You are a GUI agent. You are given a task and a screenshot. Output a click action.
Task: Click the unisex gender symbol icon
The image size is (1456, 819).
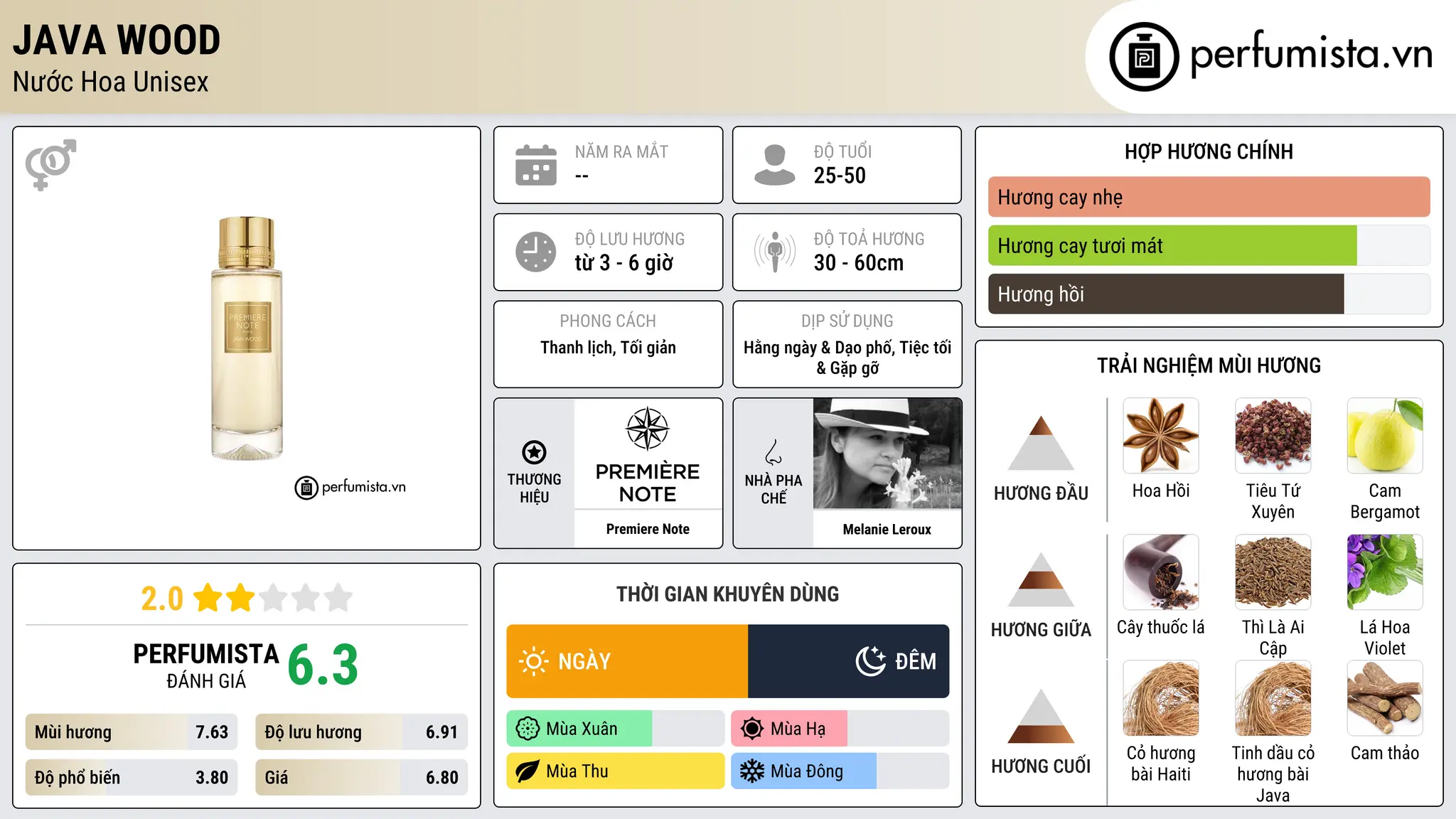click(50, 164)
